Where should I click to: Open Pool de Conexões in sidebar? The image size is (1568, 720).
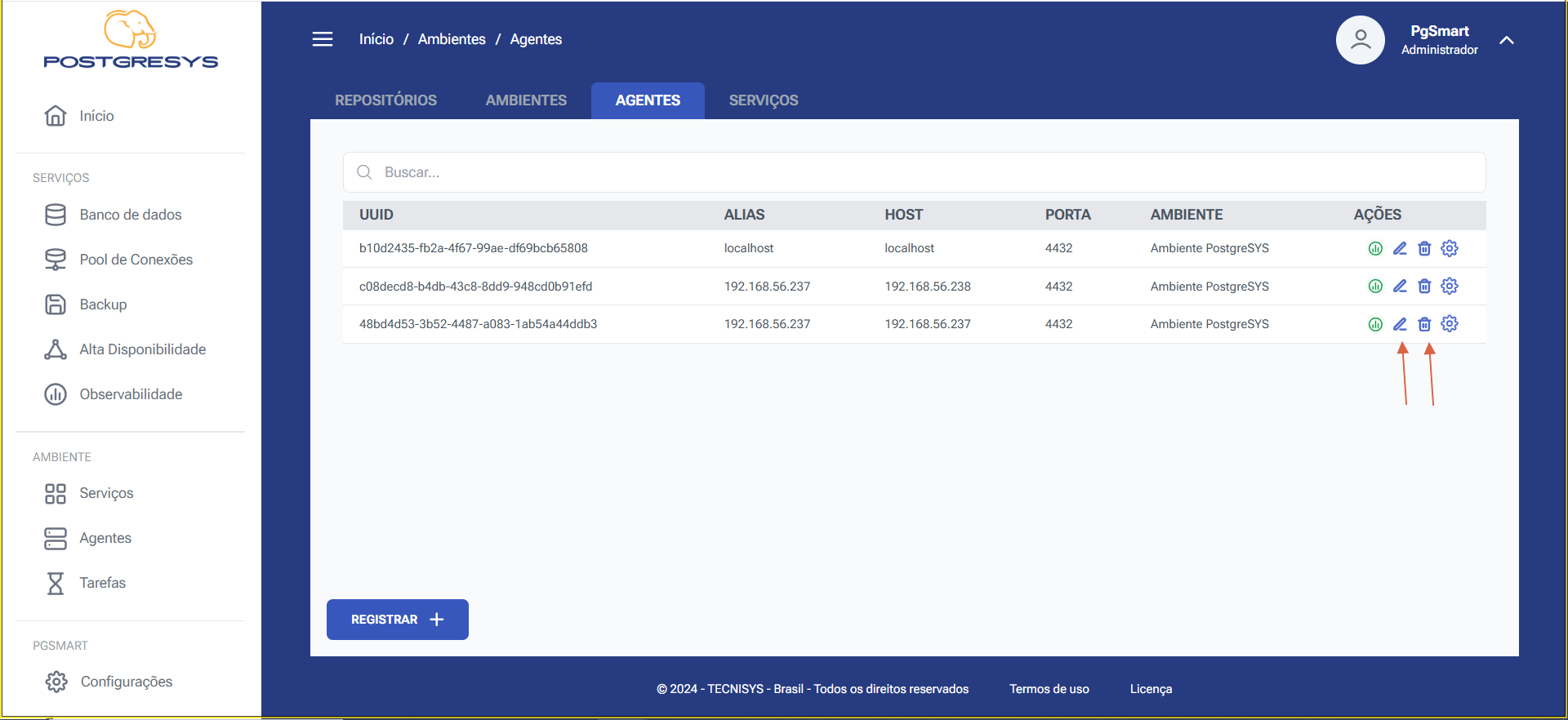[118, 260]
